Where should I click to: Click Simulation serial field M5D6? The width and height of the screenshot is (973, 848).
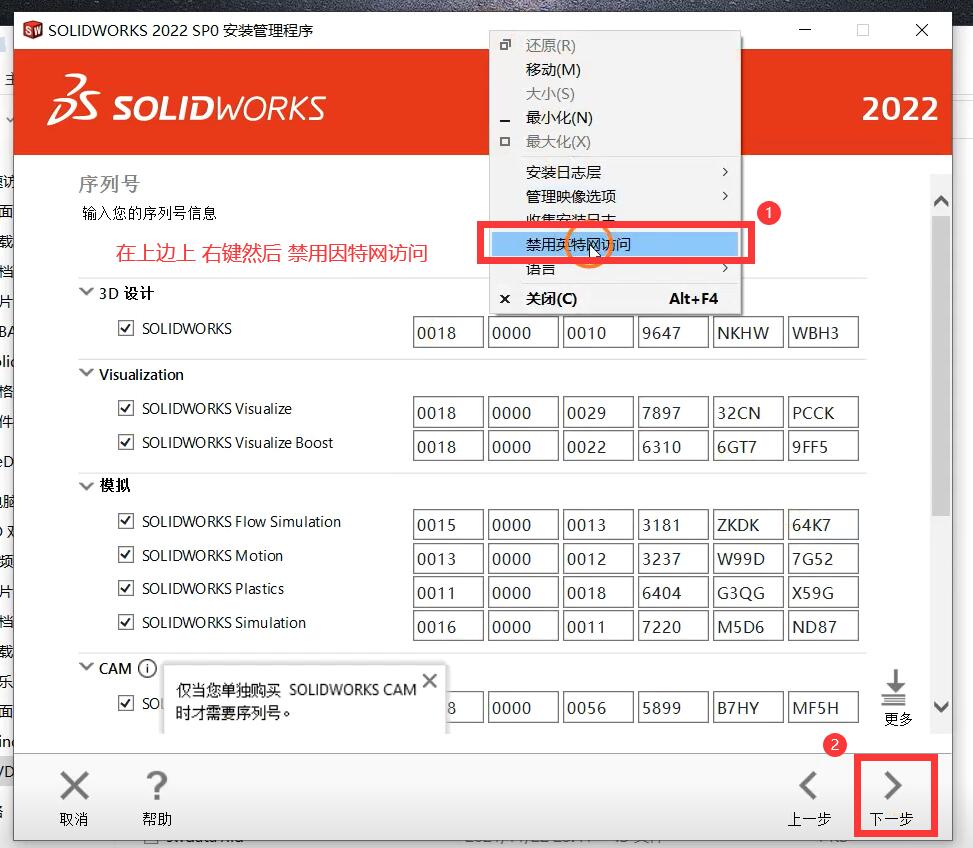[x=748, y=626]
